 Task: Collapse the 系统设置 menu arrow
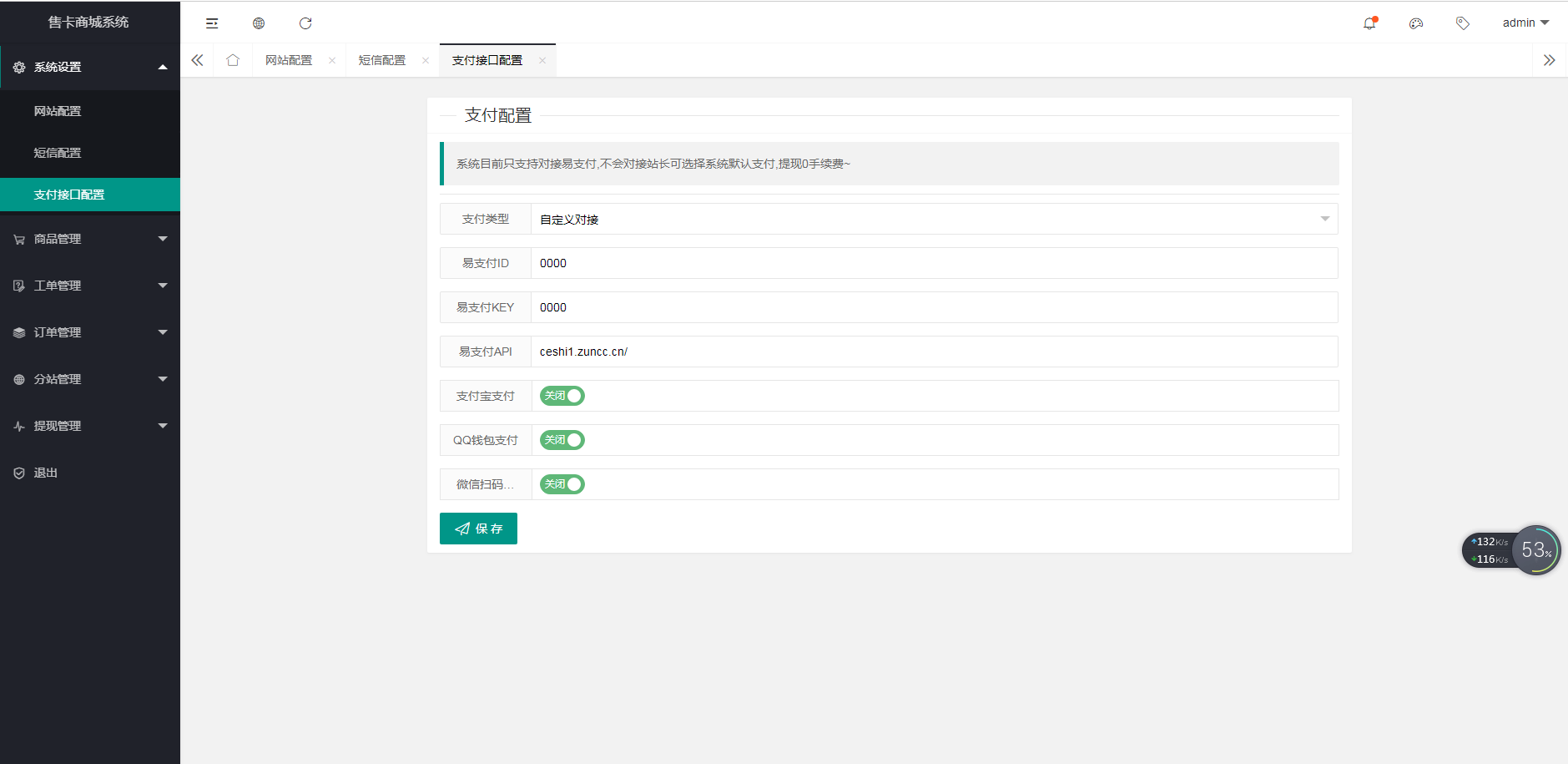point(163,67)
